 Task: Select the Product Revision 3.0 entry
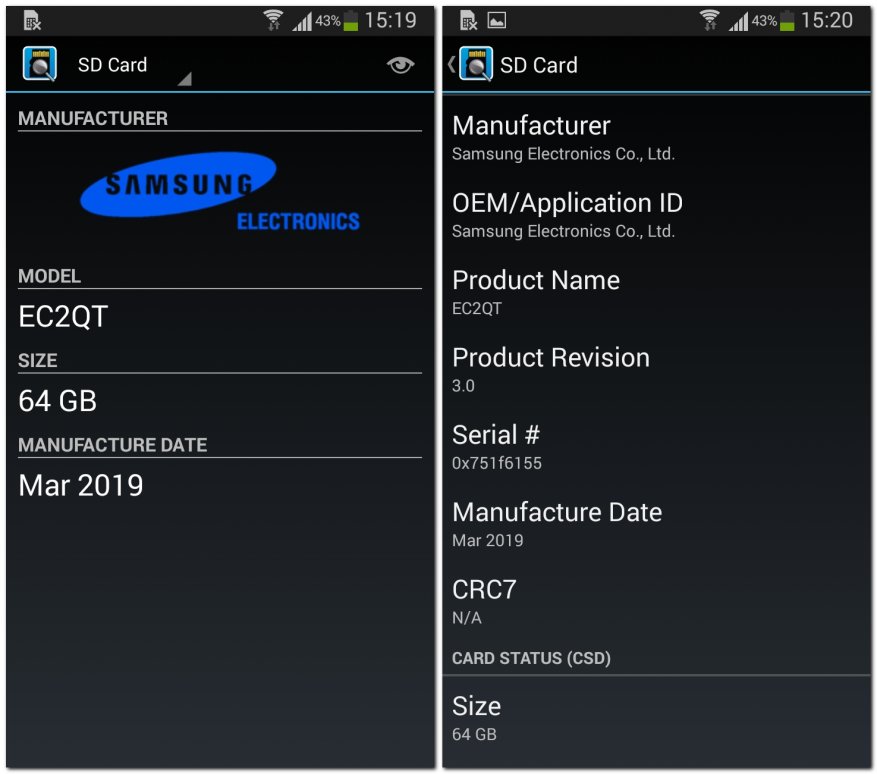[x=657, y=370]
